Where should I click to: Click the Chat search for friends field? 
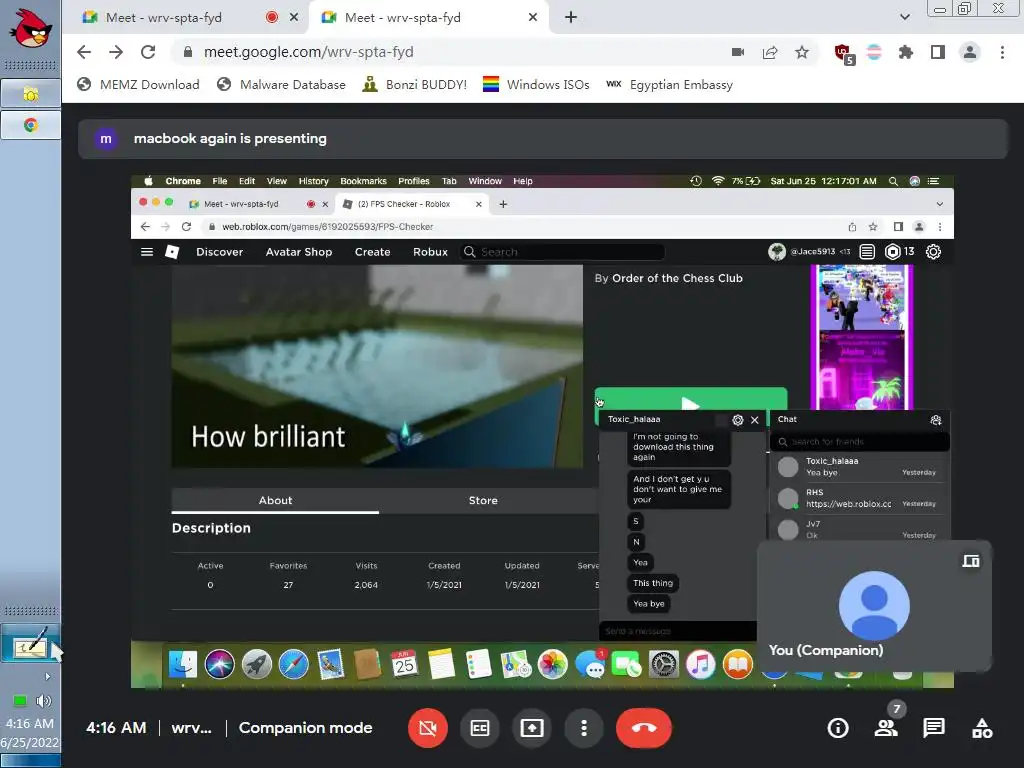click(860, 441)
